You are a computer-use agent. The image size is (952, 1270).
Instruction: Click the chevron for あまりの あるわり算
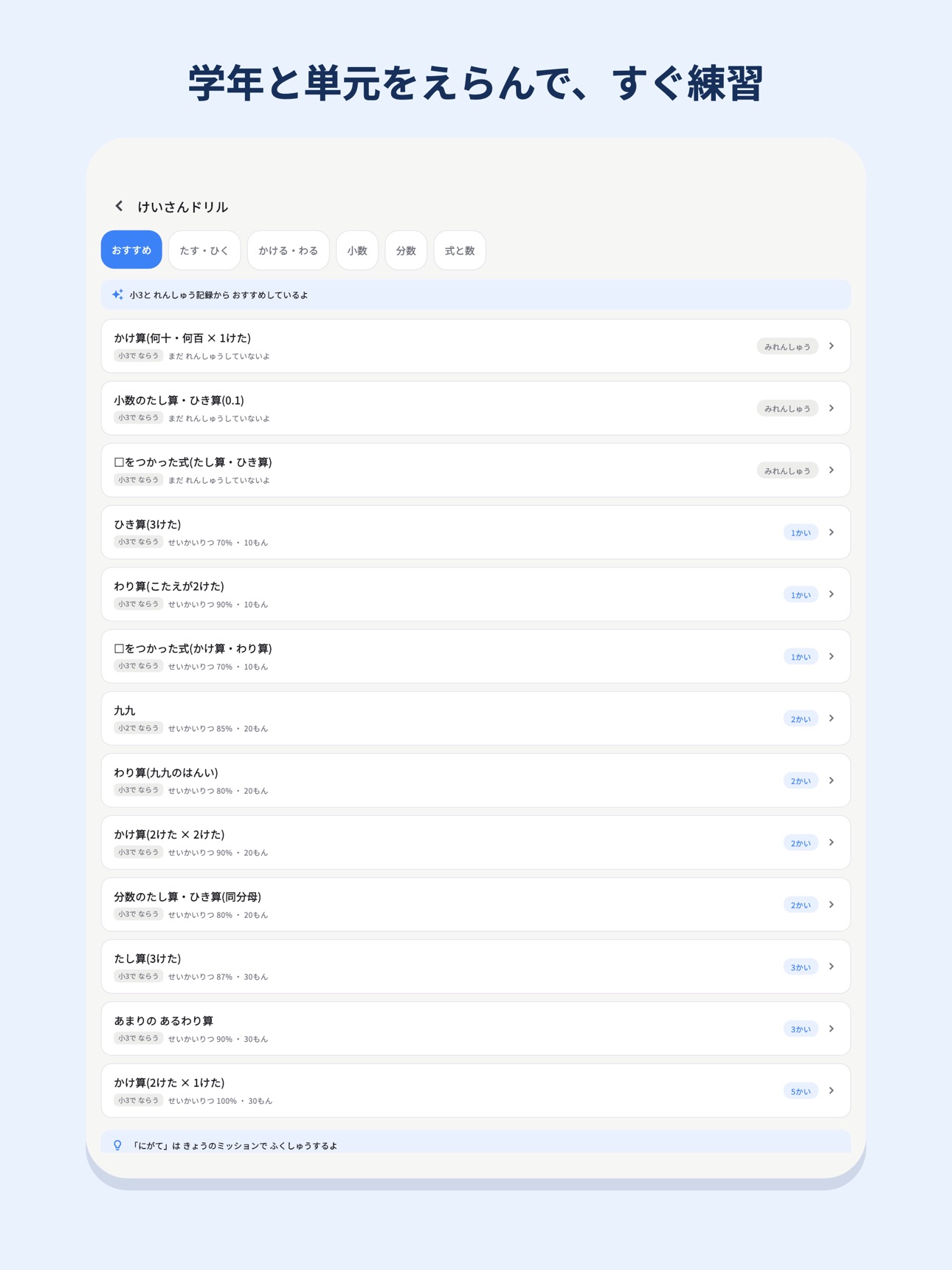[832, 1029]
